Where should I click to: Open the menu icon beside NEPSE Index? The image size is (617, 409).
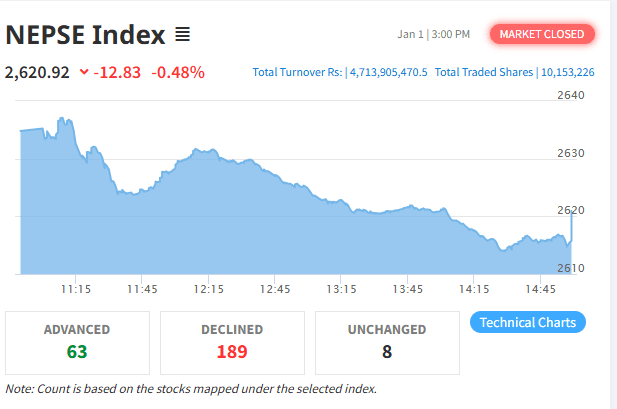(x=182, y=35)
